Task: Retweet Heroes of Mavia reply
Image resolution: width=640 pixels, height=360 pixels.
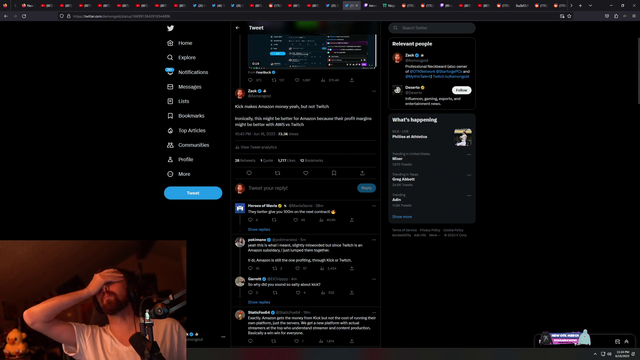Action: coord(274,220)
